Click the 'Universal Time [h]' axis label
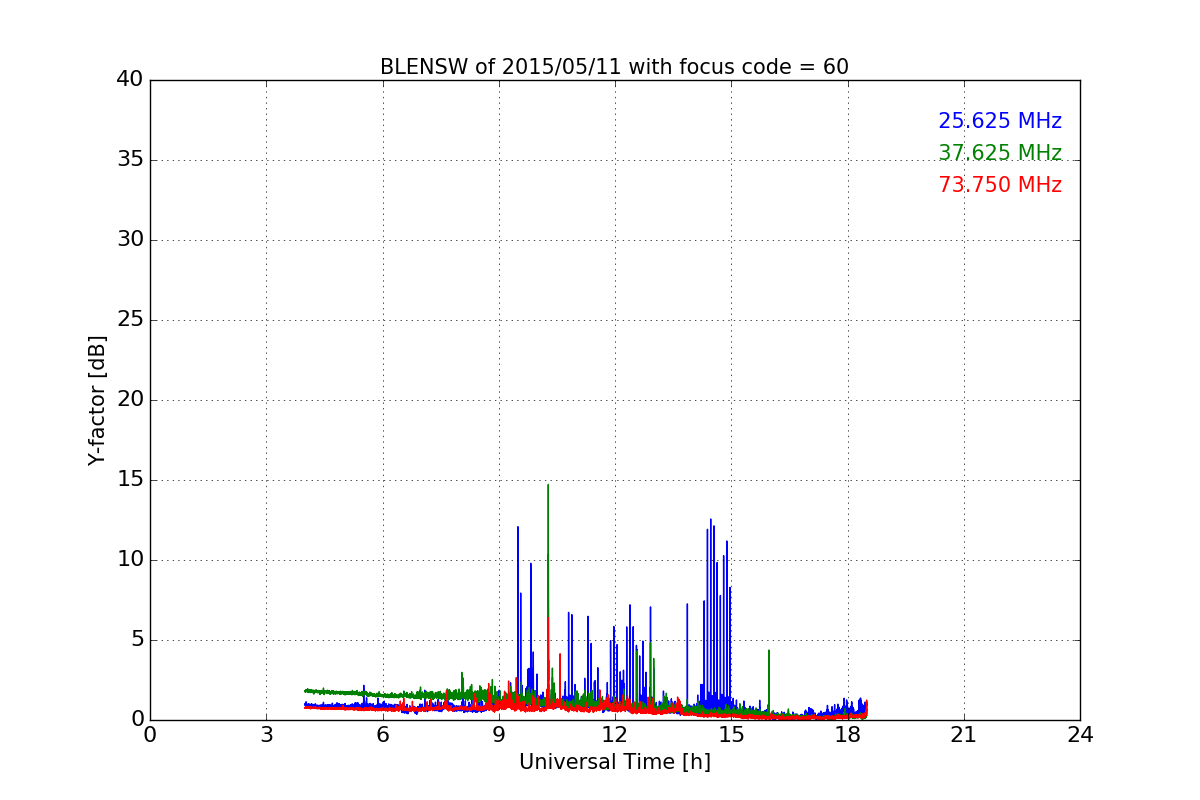 pos(614,762)
